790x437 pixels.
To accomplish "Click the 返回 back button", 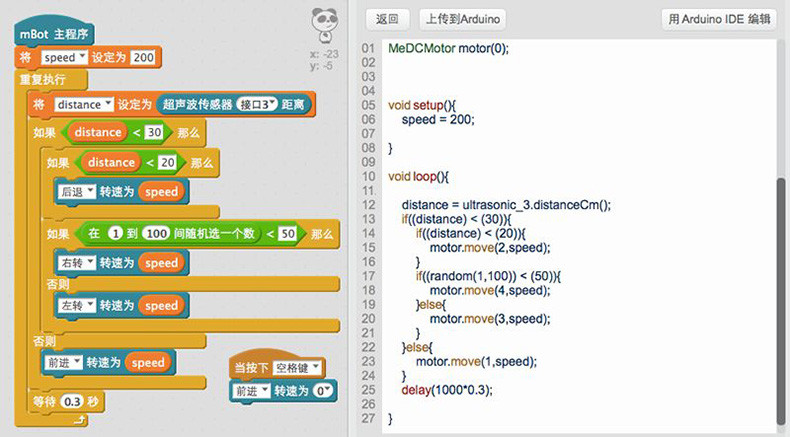I will point(387,19).
